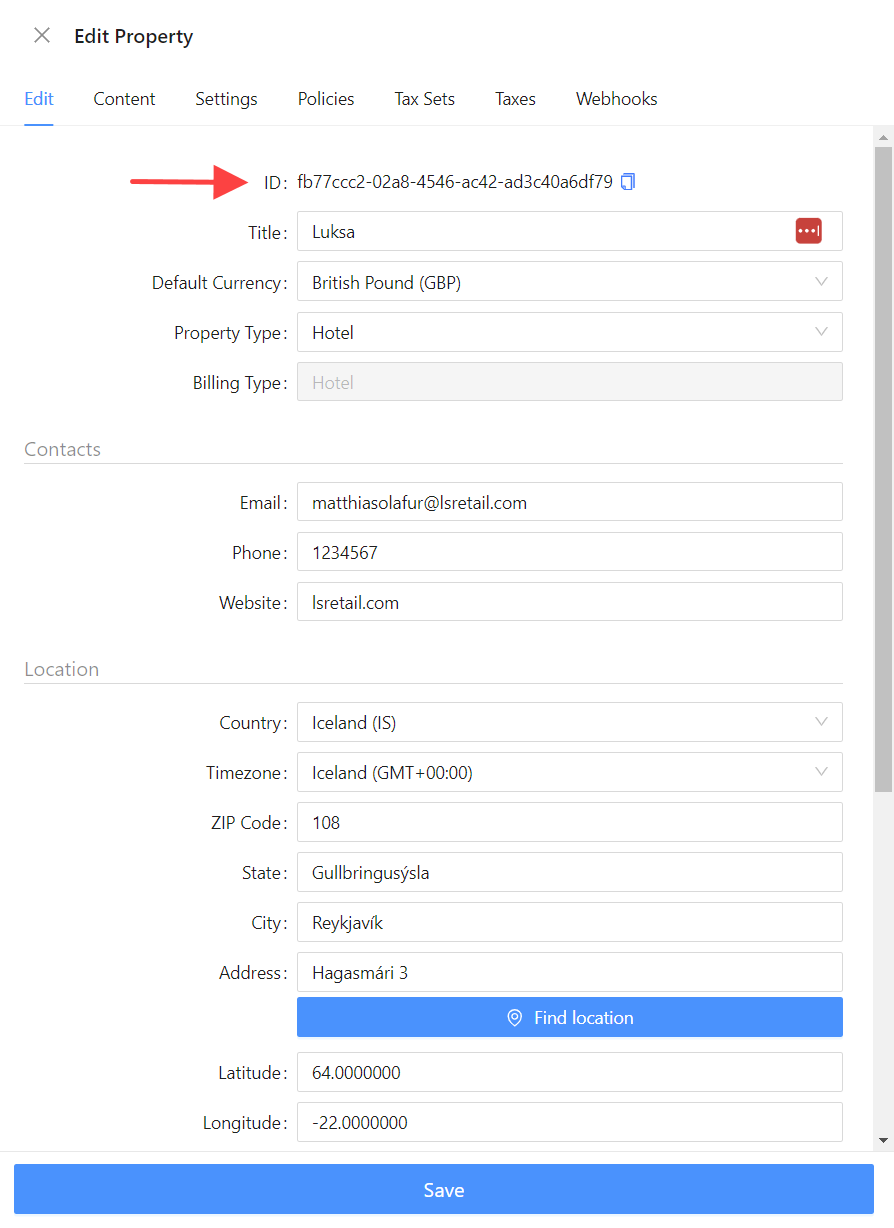The image size is (894, 1228).
Task: Expand the Default Currency dropdown
Action: tap(821, 282)
